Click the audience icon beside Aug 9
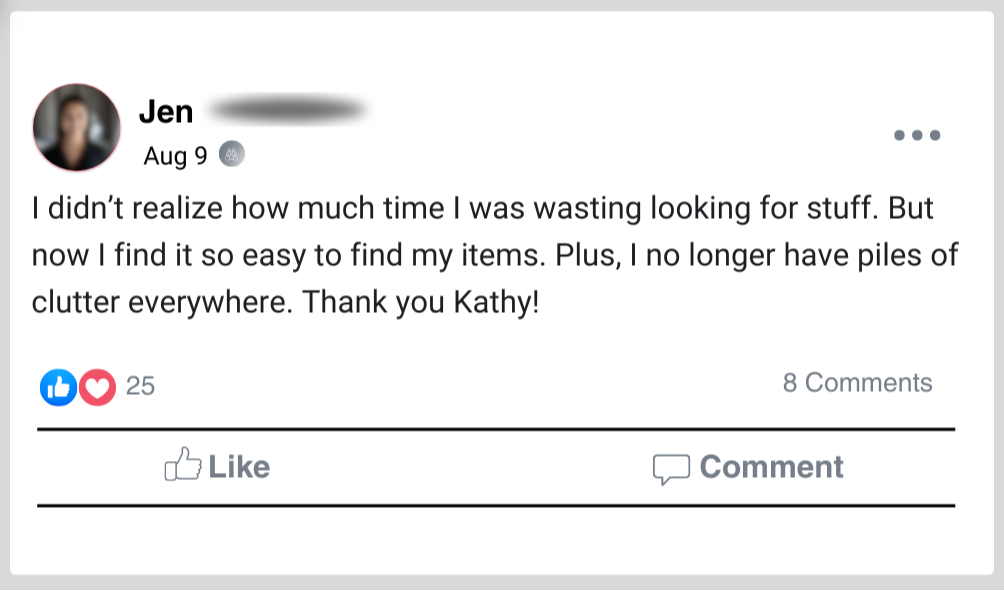The height and width of the screenshot is (591, 1004). [232, 155]
